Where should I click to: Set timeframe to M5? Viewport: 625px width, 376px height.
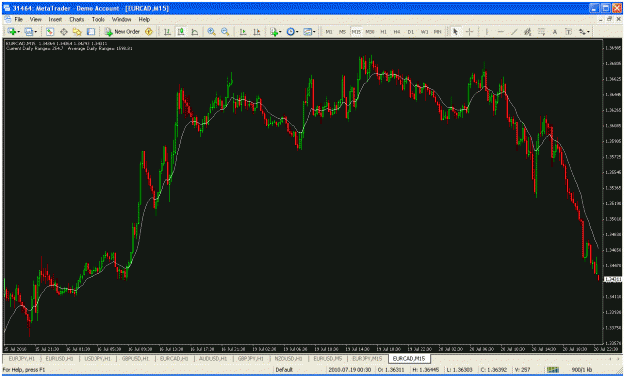pos(342,31)
